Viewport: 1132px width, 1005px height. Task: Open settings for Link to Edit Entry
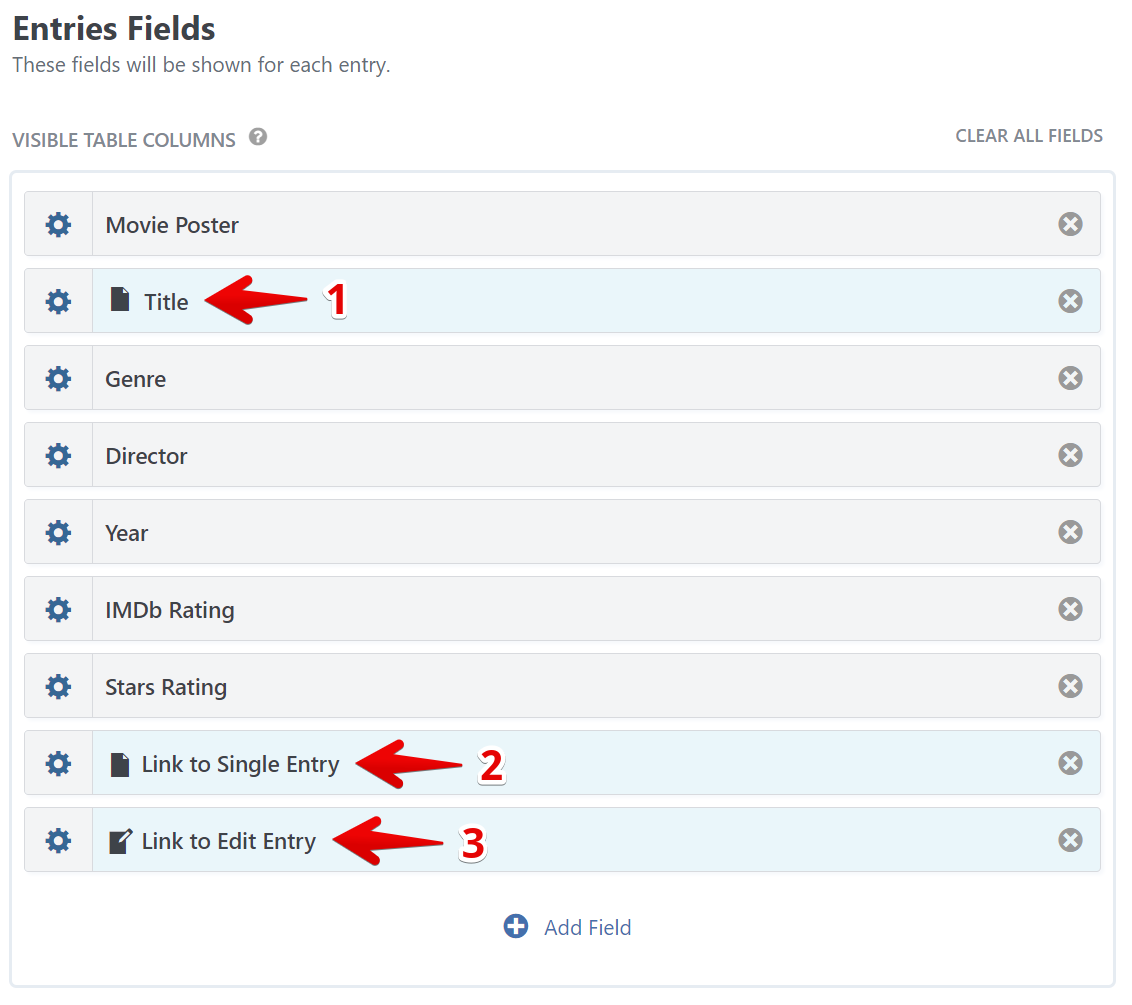click(59, 841)
